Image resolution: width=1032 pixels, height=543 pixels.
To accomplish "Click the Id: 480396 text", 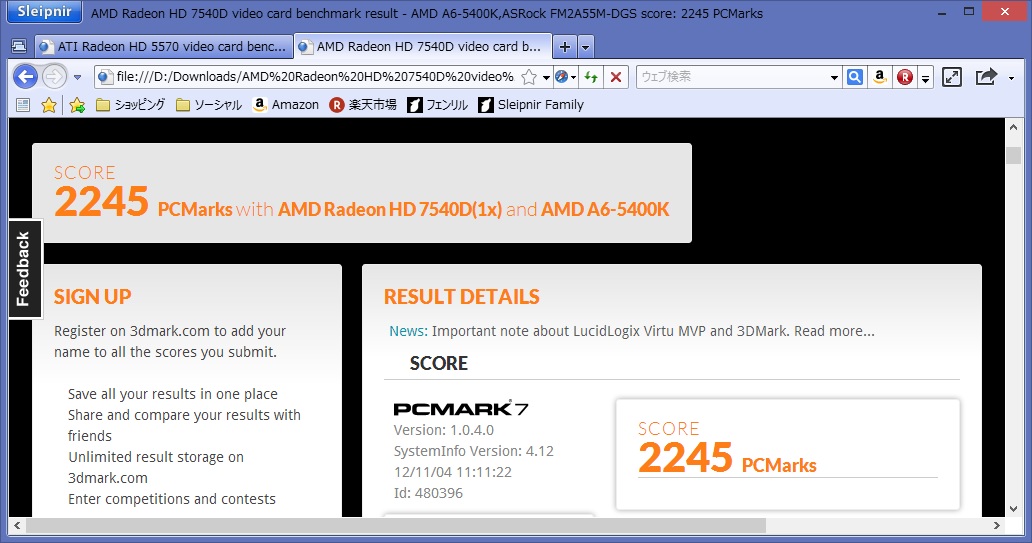I will (x=428, y=493).
